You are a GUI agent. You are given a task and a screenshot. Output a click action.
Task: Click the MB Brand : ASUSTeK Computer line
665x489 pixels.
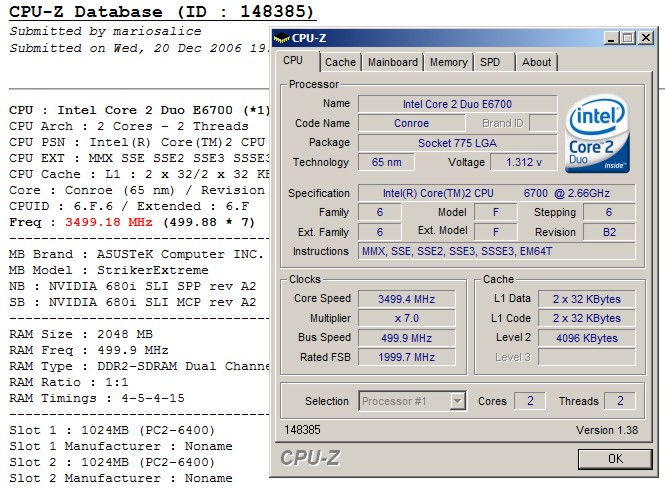click(x=136, y=254)
